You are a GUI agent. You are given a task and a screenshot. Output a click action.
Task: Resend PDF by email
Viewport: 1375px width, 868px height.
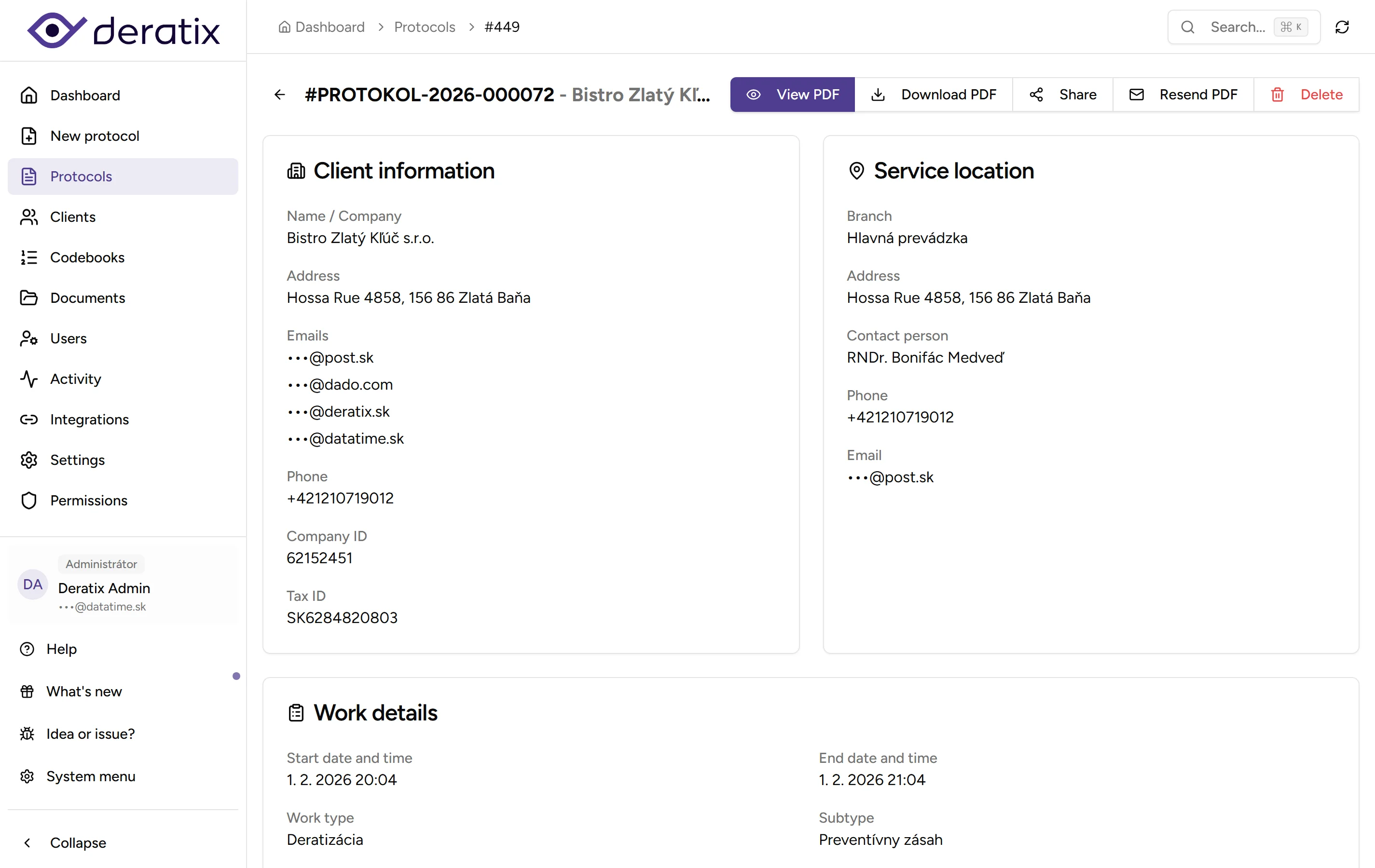pos(1182,95)
